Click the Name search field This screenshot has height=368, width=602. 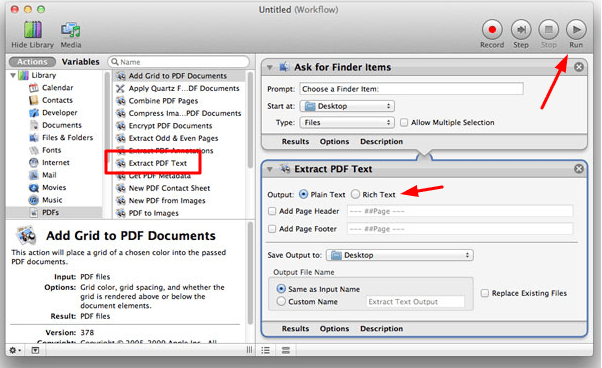pos(179,62)
